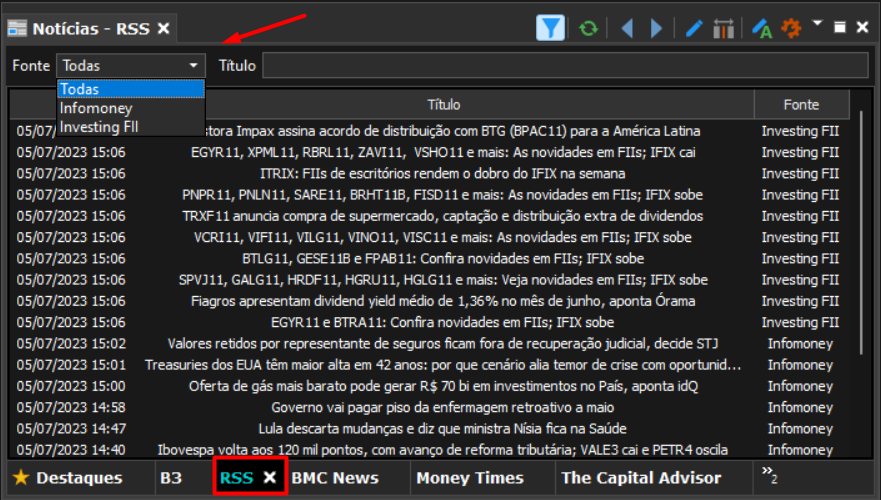Click the Título filter text field
The height and width of the screenshot is (500, 881).
click(565, 66)
